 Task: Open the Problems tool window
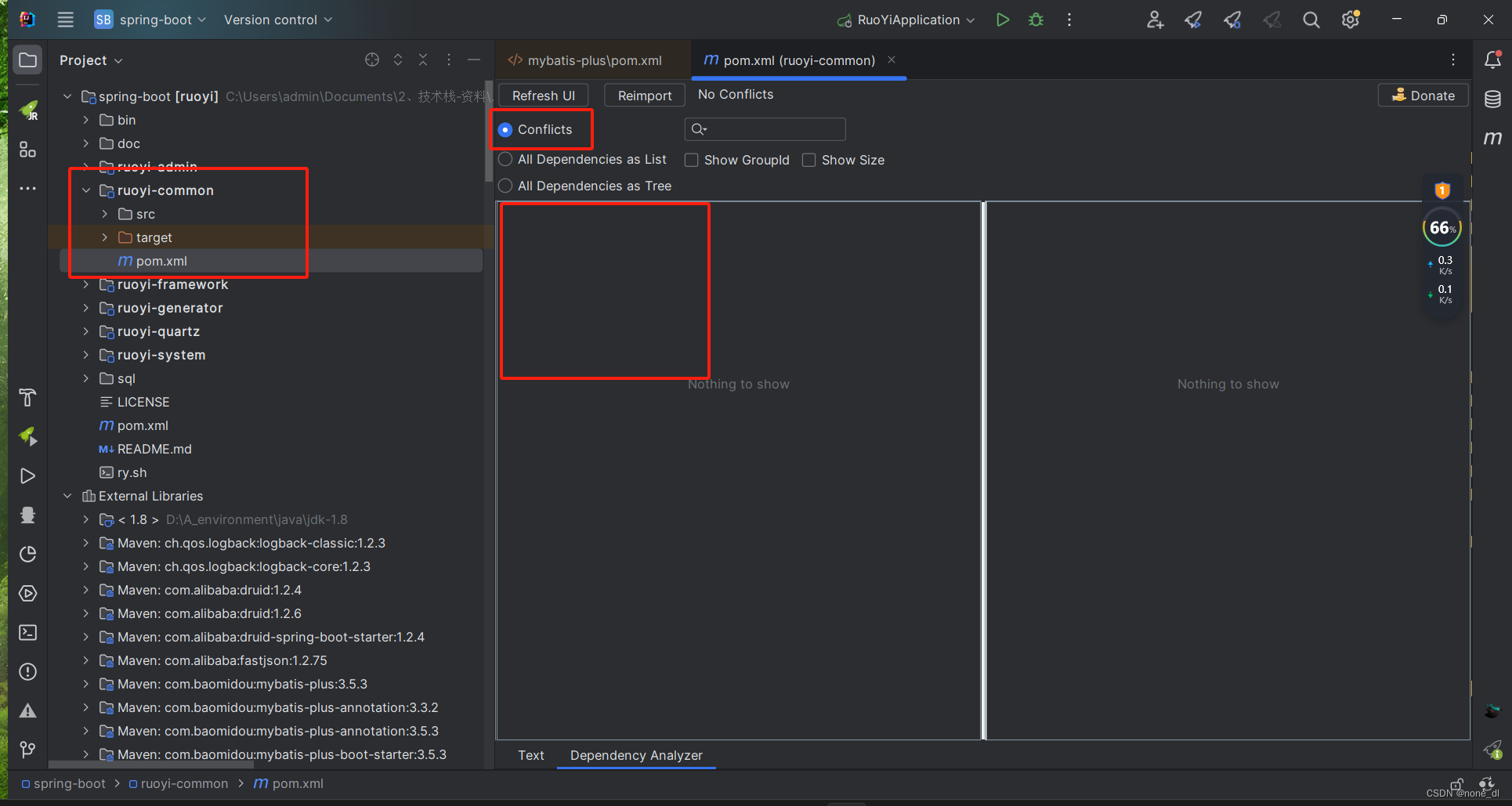tap(27, 671)
